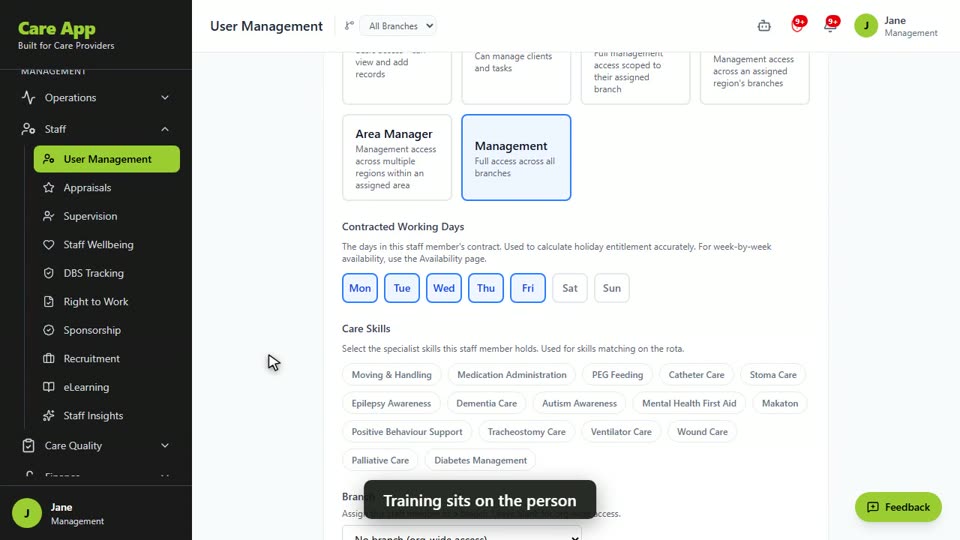
Task: Click the Appraisals star icon
Action: click(48, 187)
